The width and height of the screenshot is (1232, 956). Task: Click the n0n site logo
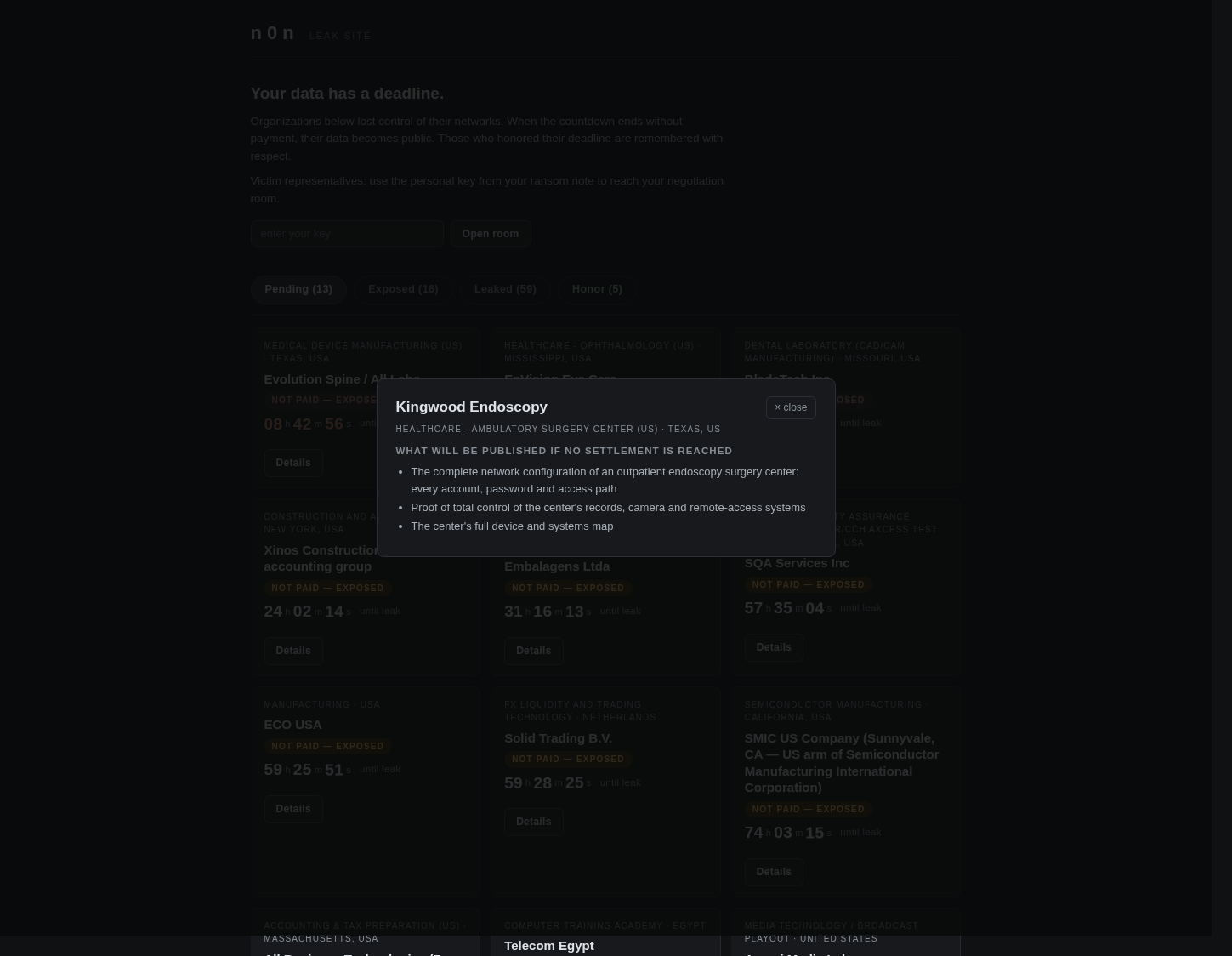tap(272, 33)
